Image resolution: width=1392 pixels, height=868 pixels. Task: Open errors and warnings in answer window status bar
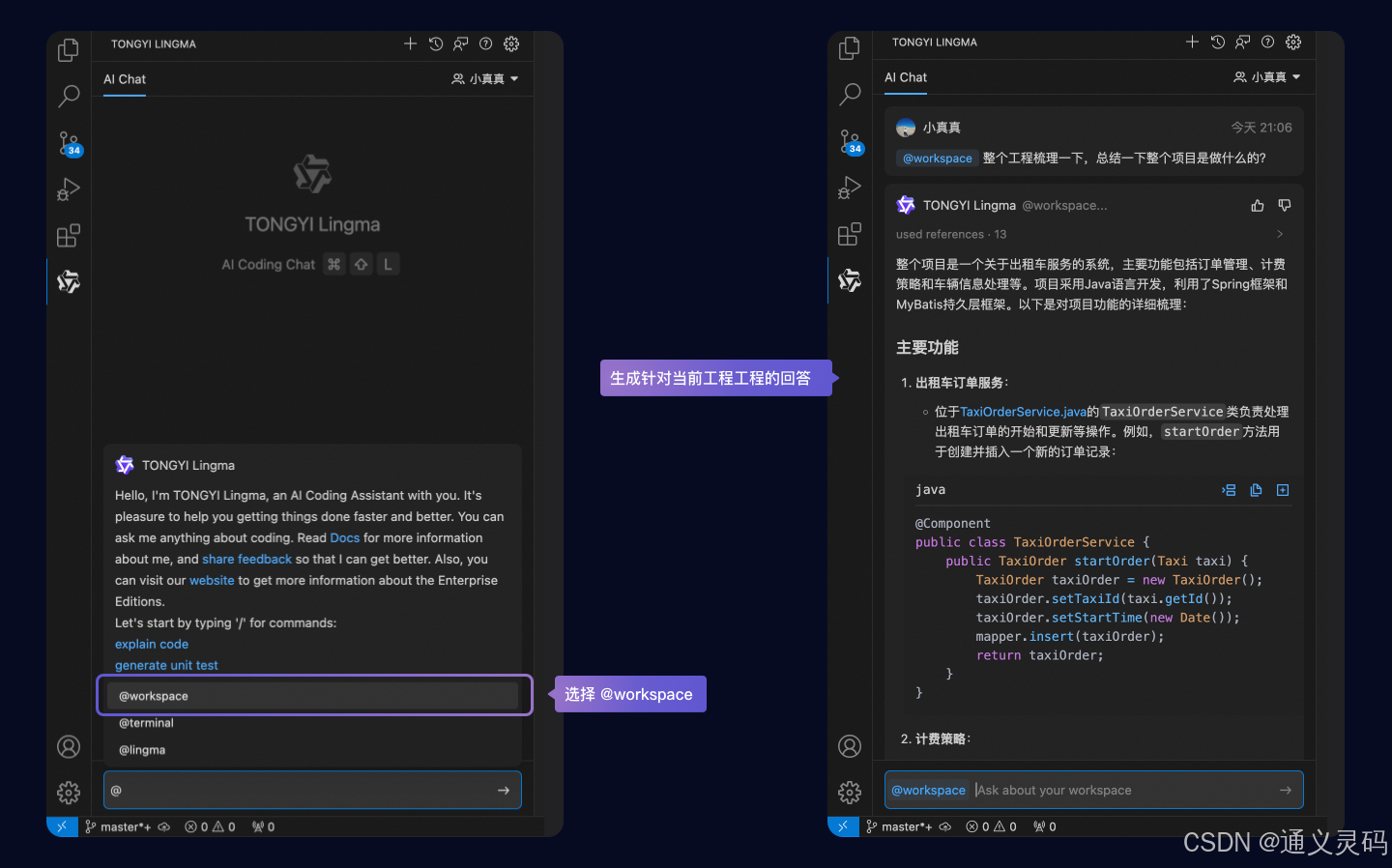pos(991,827)
